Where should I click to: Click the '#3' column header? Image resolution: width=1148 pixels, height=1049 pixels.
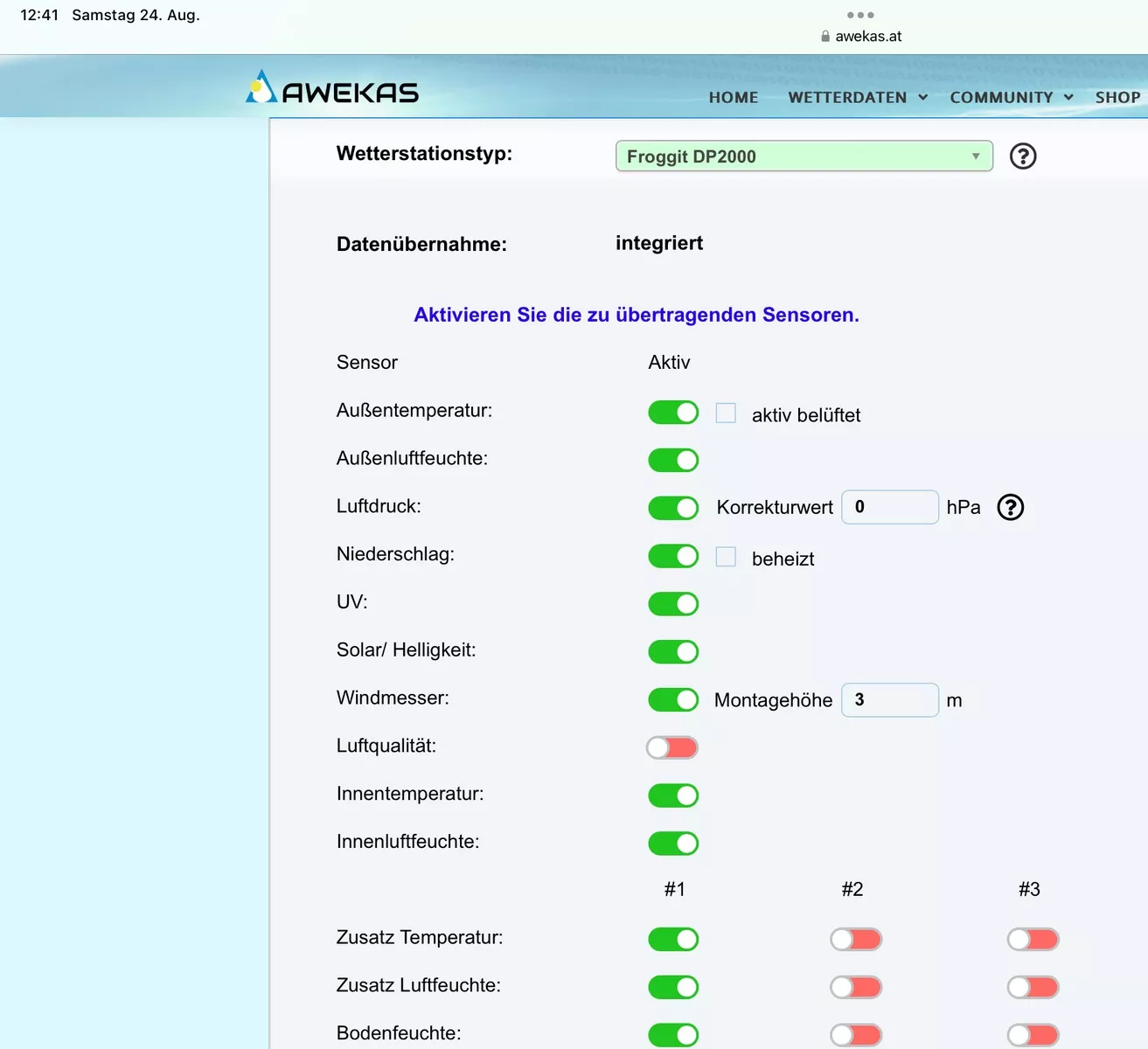[1029, 889]
